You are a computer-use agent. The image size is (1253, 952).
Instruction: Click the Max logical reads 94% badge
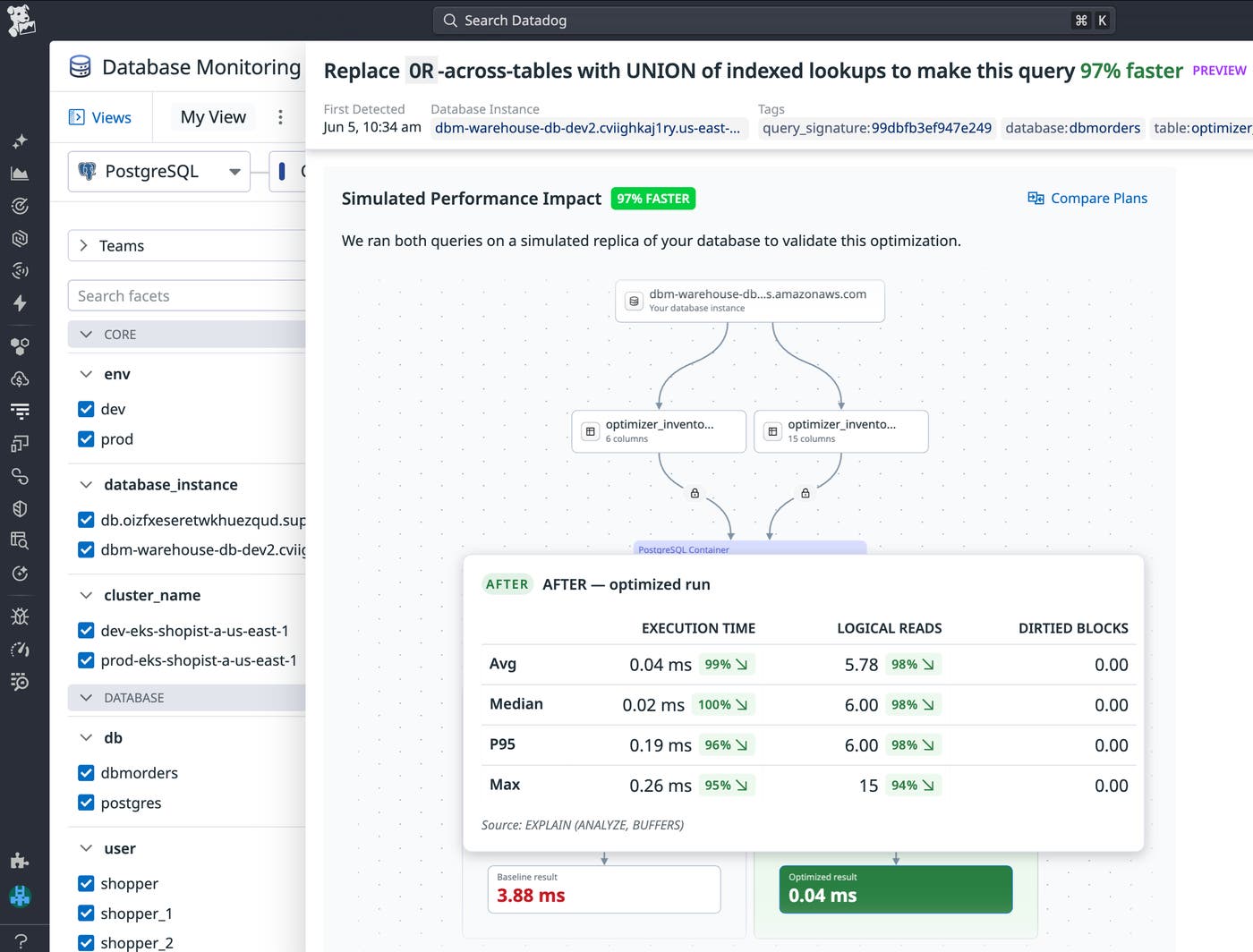(913, 786)
